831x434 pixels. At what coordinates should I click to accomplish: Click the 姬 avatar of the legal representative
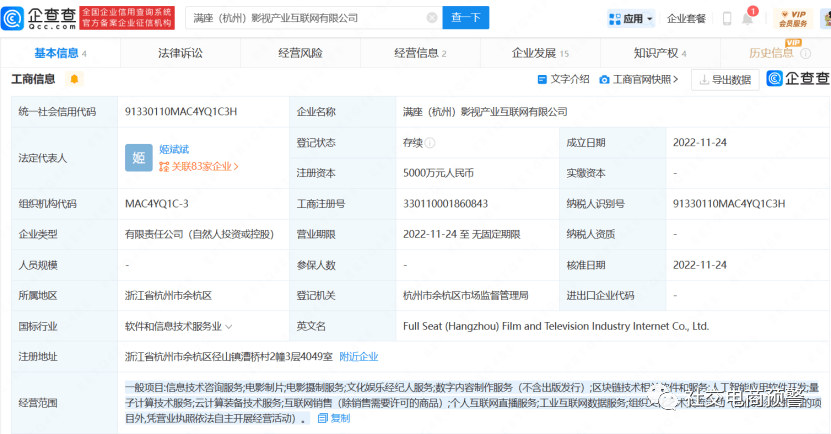pos(139,157)
